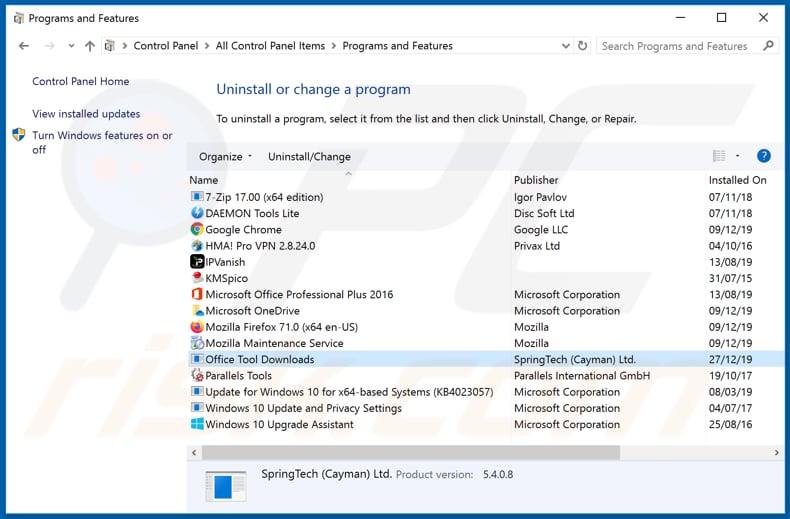790x519 pixels.
Task: Click the Microsoft Office Professional Plus icon
Action: click(x=197, y=294)
